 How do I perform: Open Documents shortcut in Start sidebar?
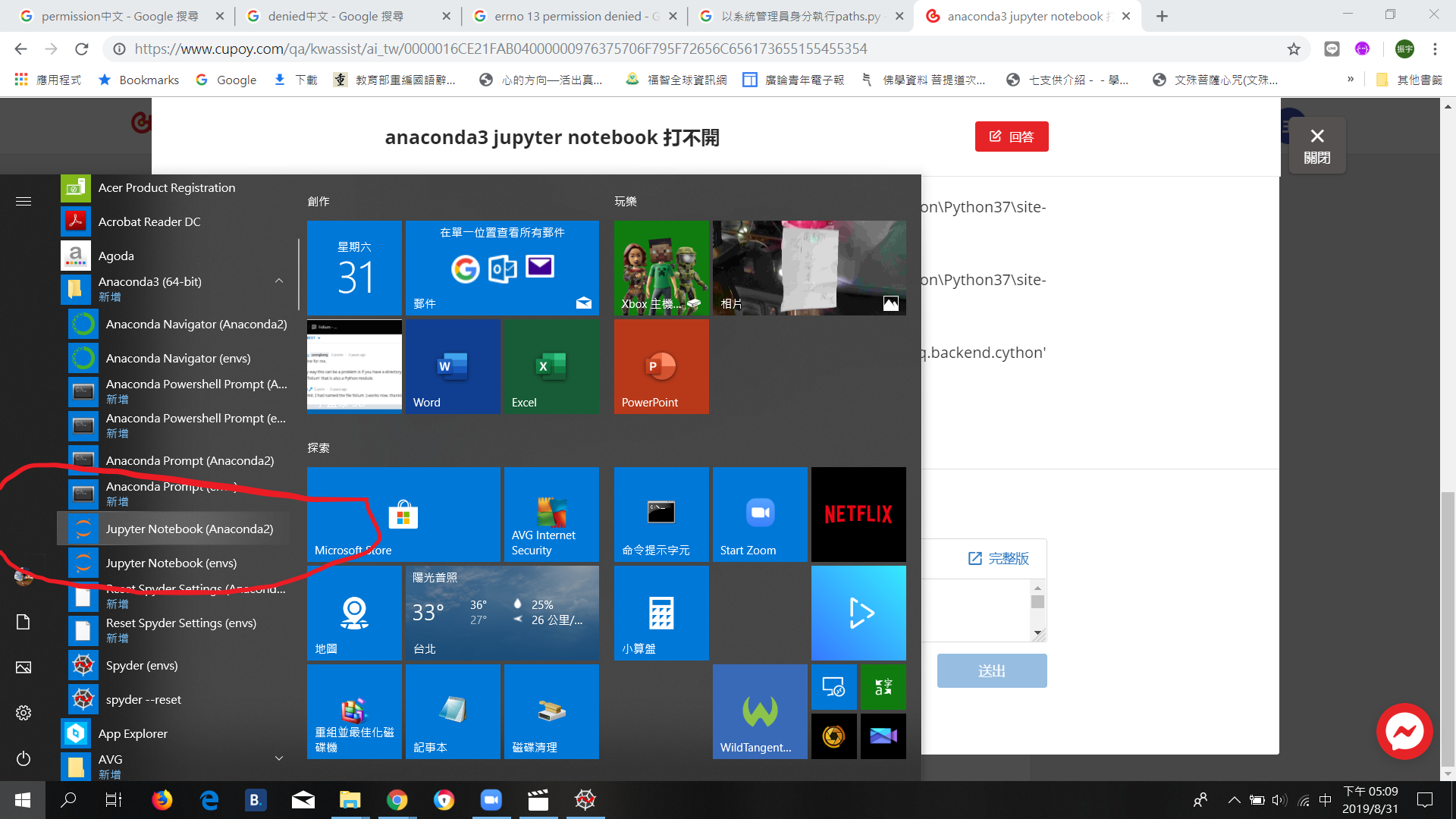(x=24, y=622)
